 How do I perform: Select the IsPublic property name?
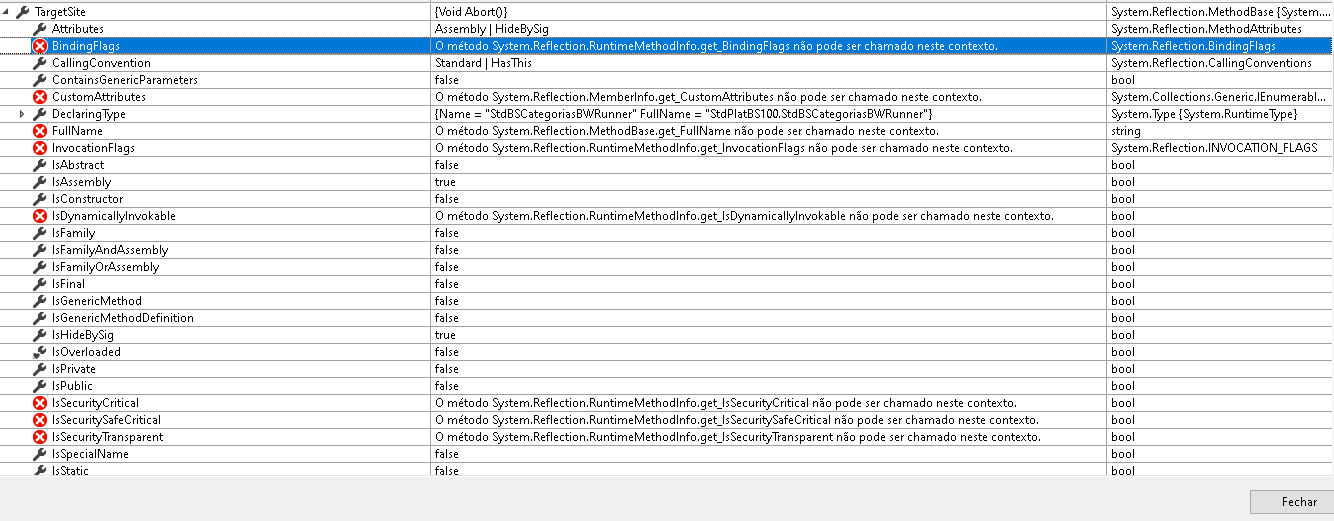[72, 386]
